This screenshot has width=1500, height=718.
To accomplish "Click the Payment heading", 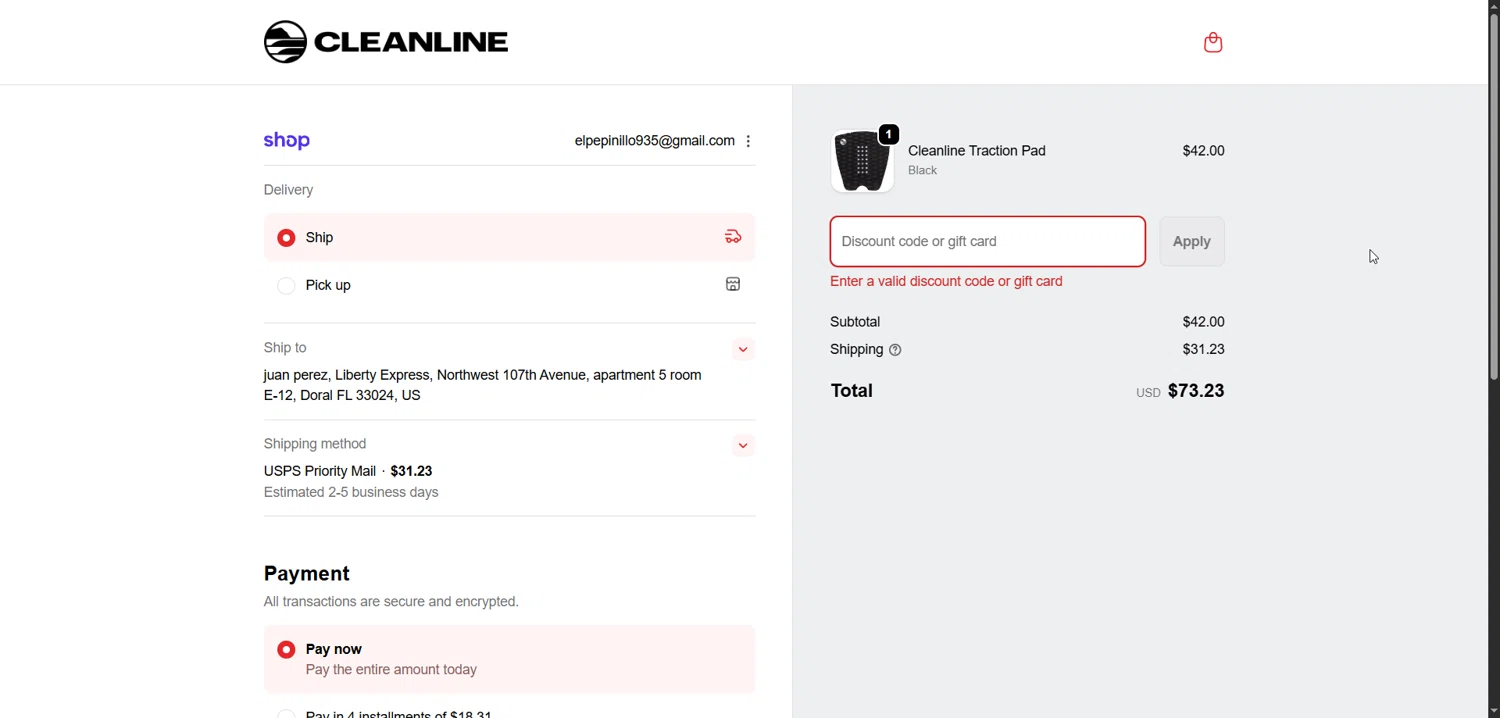I will click(307, 574).
